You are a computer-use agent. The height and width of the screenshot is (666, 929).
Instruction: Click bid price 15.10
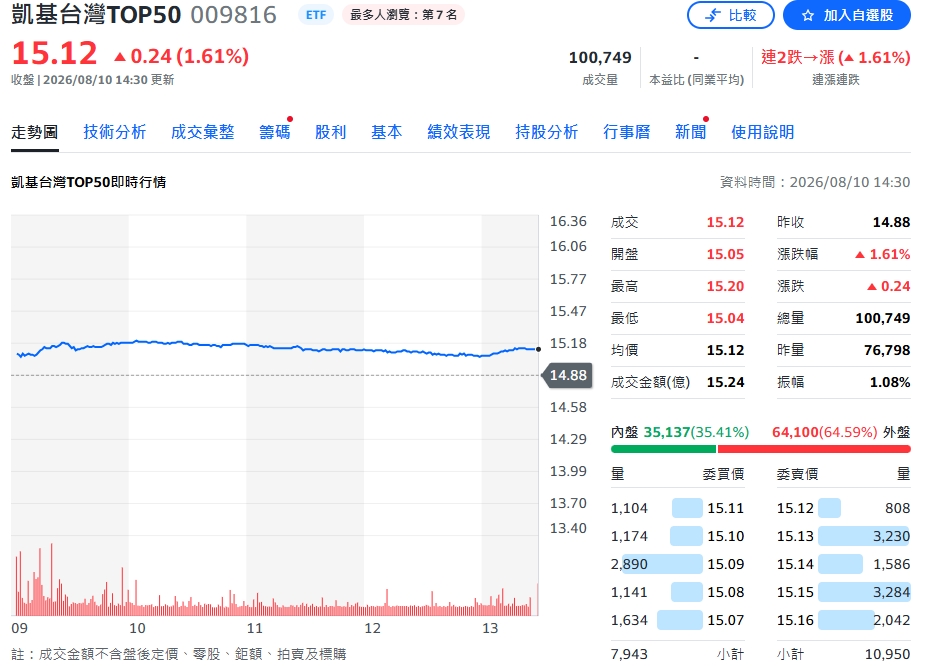tap(725, 536)
